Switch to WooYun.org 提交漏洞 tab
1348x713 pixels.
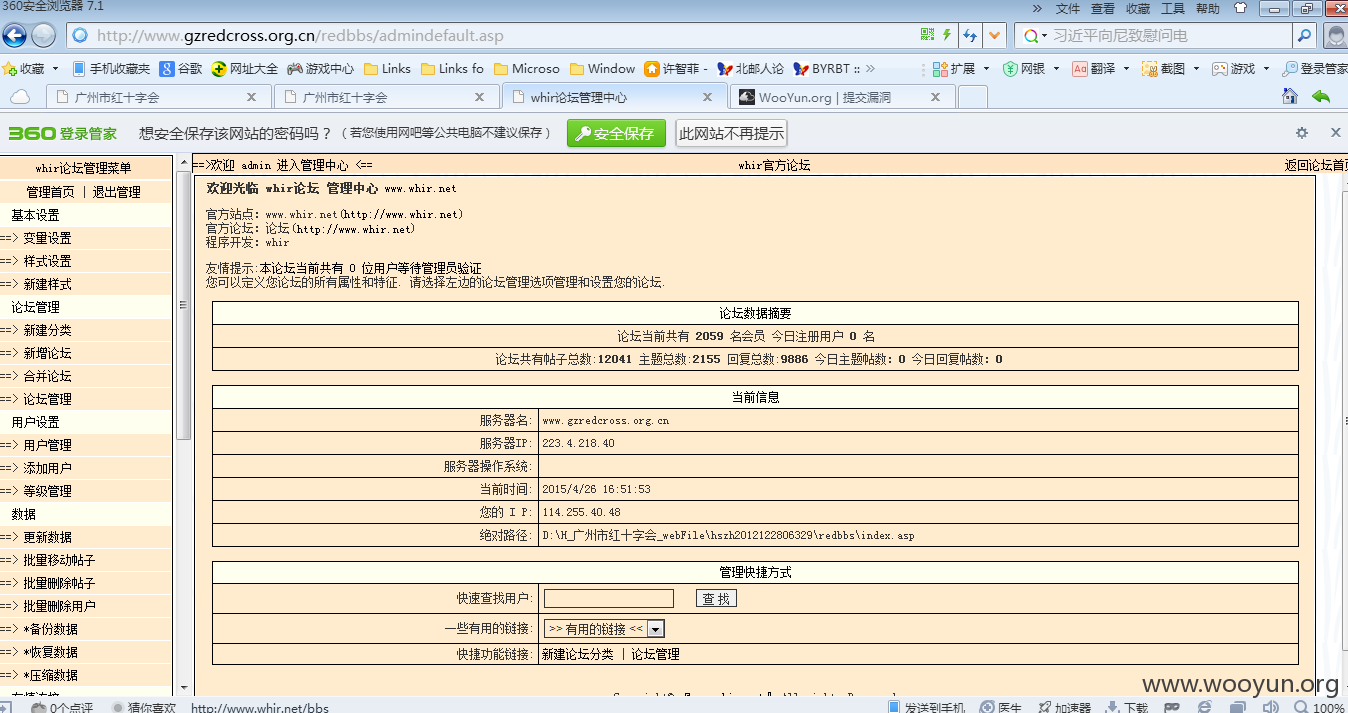coord(842,97)
